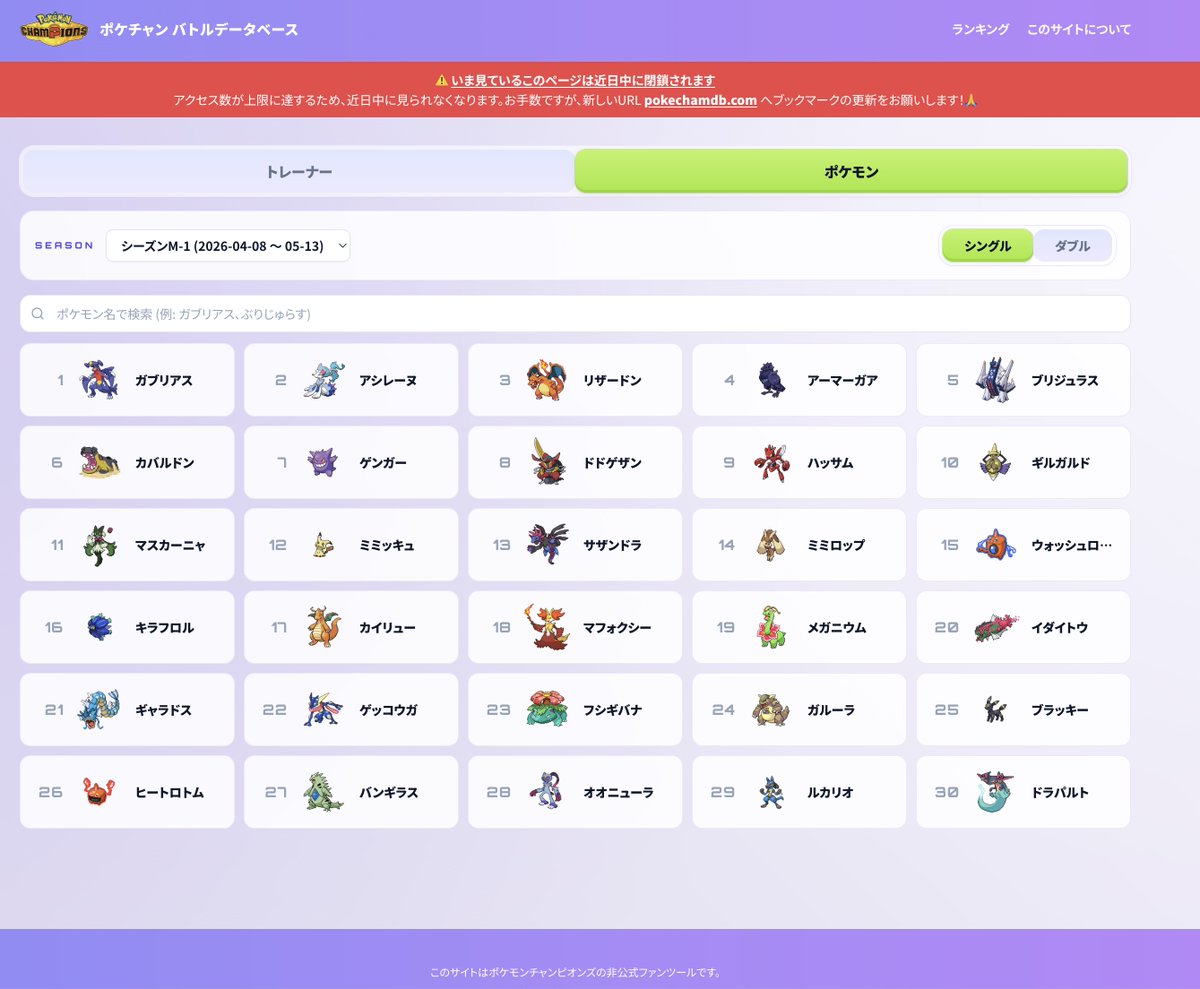Viewport: 1200px width, 989px height.
Task: Click the ゲンガー name text
Action: 383,463
